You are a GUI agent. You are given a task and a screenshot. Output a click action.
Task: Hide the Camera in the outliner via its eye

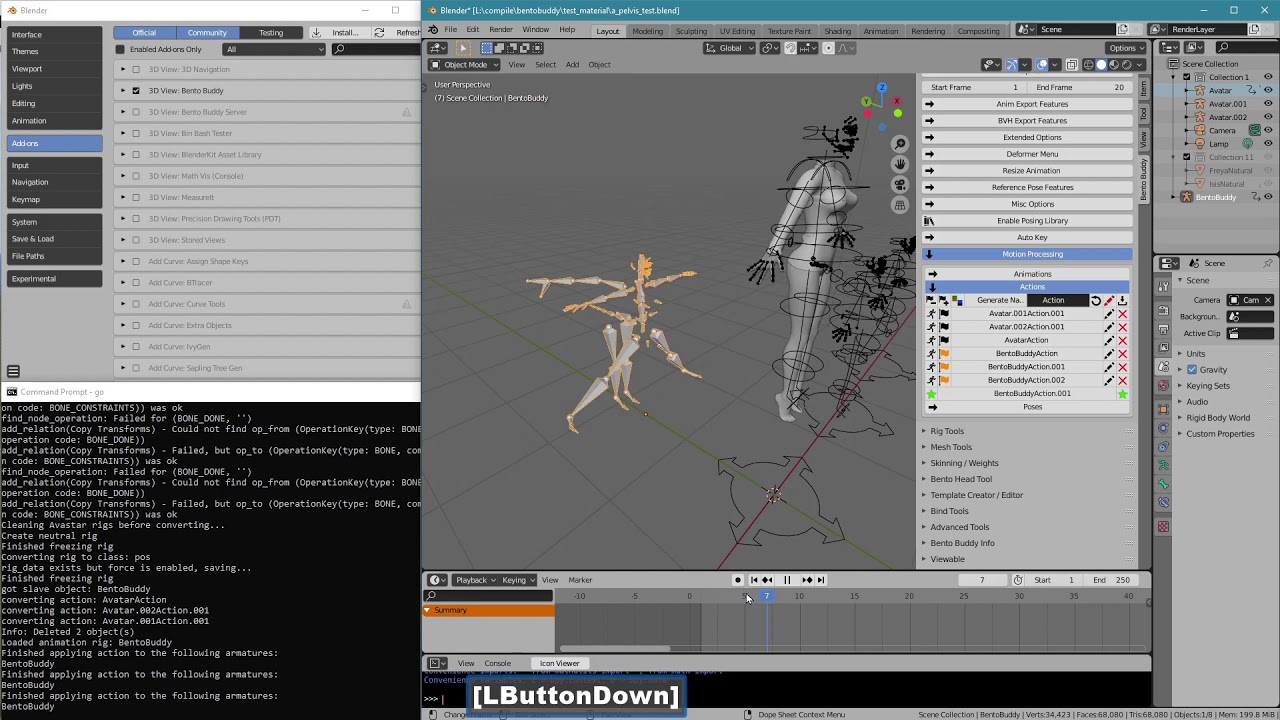click(1268, 130)
